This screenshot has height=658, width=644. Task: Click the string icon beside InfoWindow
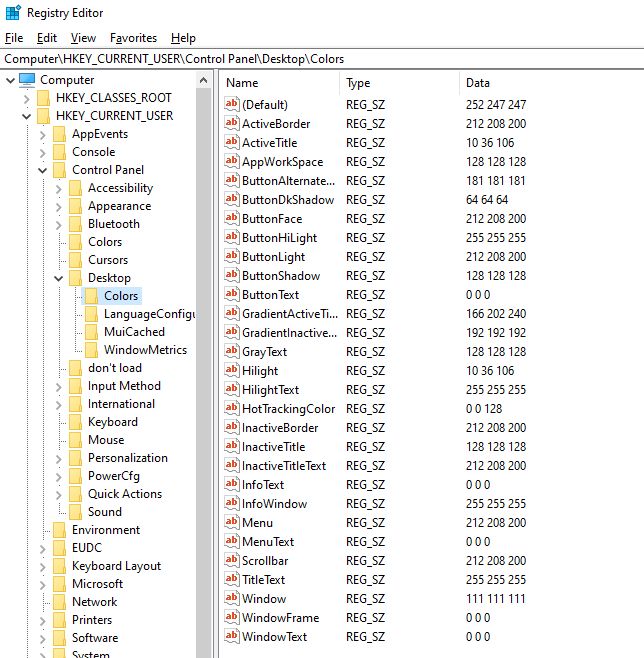click(232, 503)
